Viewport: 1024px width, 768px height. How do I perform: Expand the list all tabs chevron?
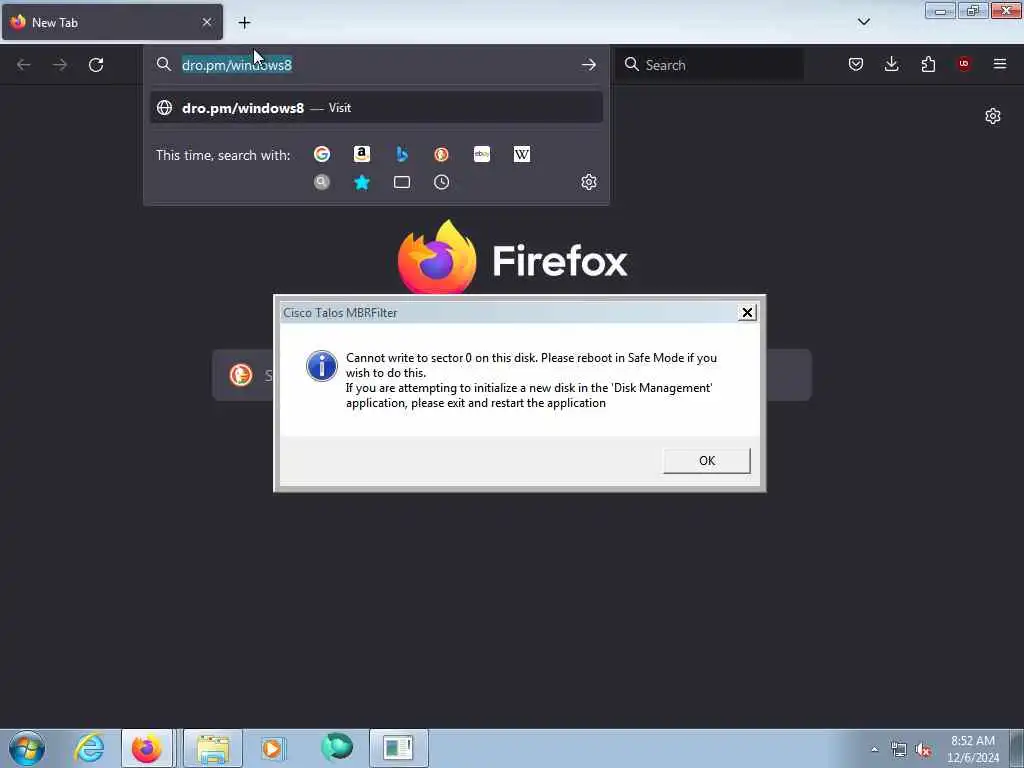coord(863,22)
